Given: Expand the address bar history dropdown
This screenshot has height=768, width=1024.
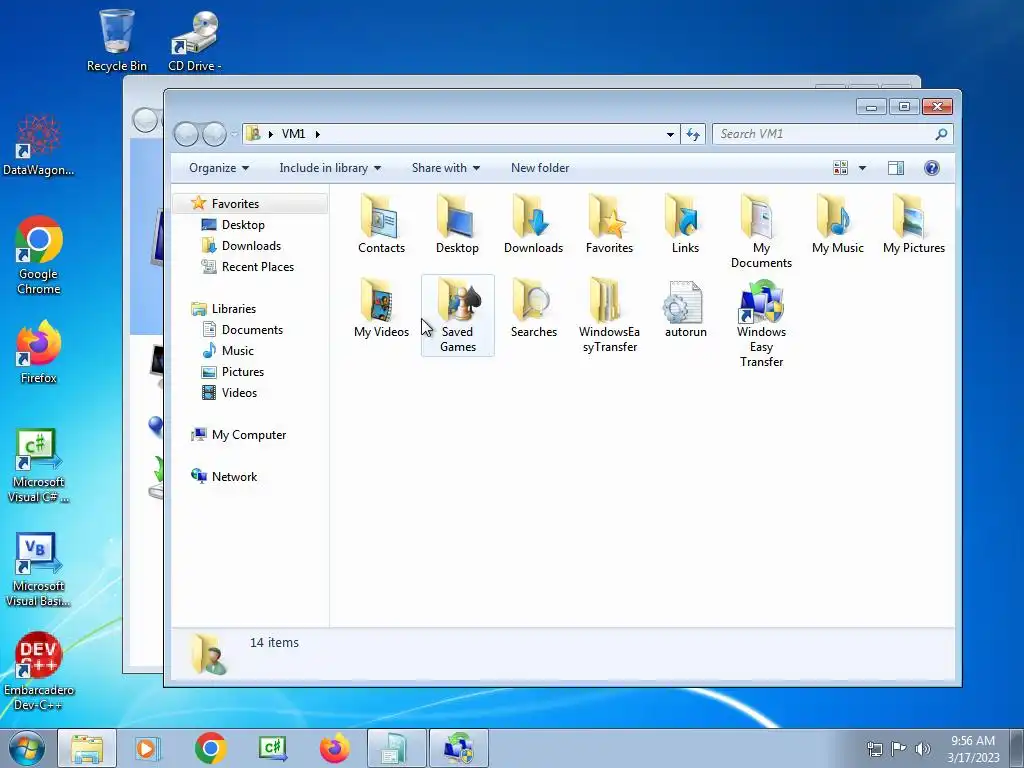Looking at the screenshot, I should (x=670, y=134).
